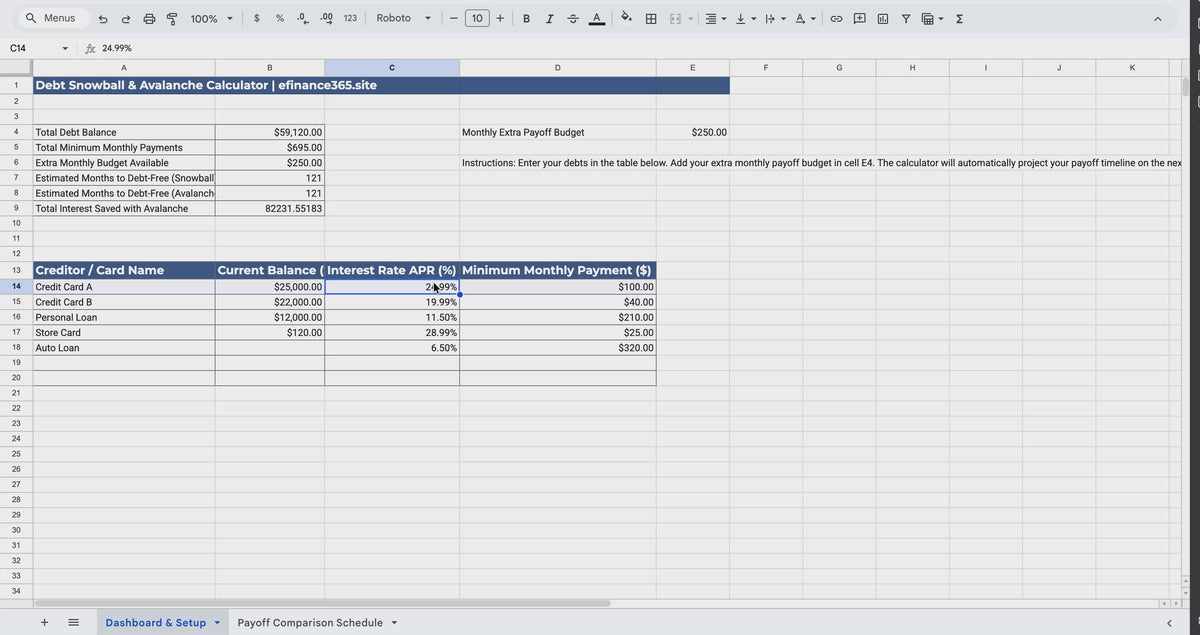
Task: Select the $320.00 minimum payment cell
Action: coord(558,348)
